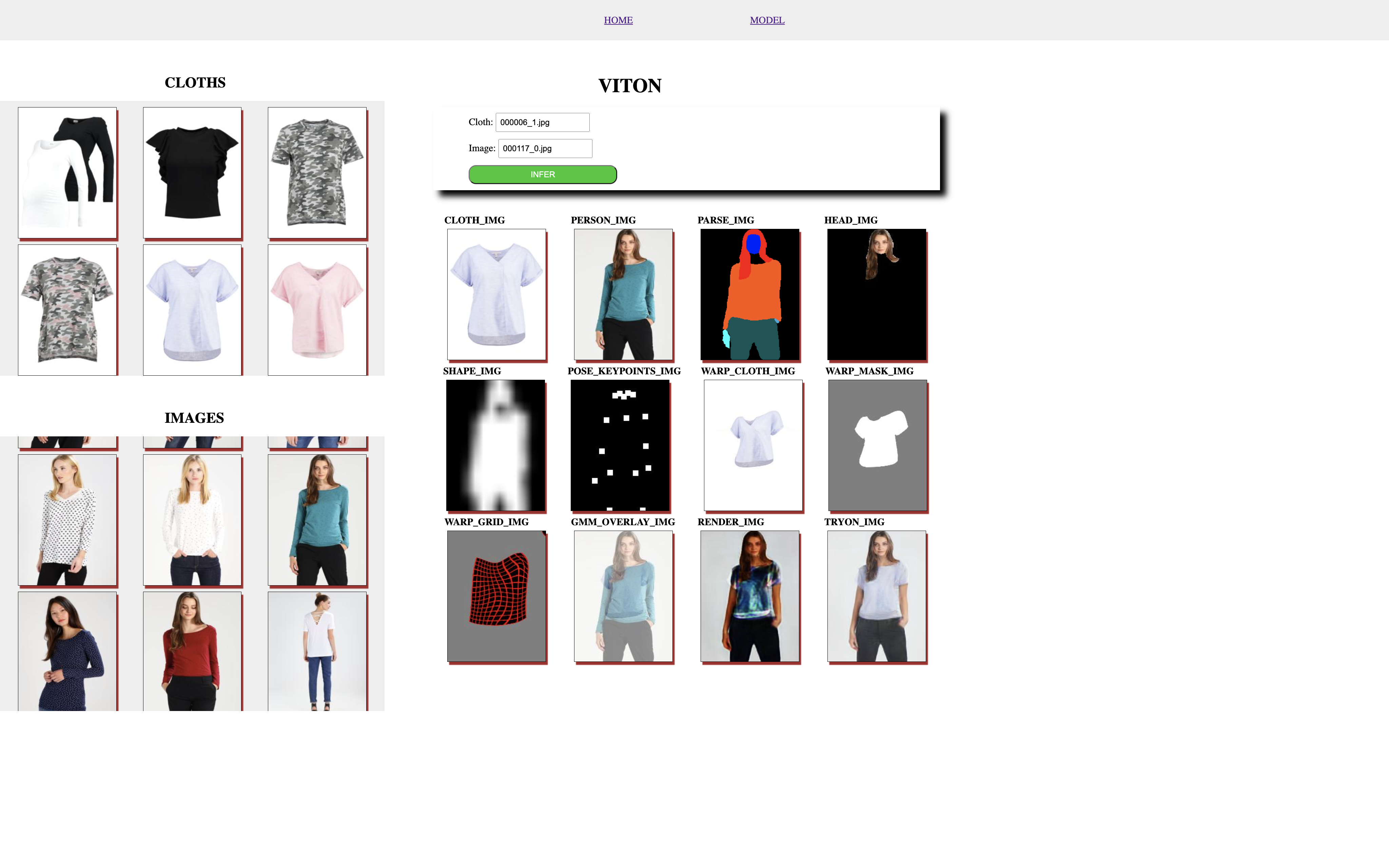Click the 'Cloth:' field label
Image resolution: width=1389 pixels, height=868 pixels.
tap(481, 122)
